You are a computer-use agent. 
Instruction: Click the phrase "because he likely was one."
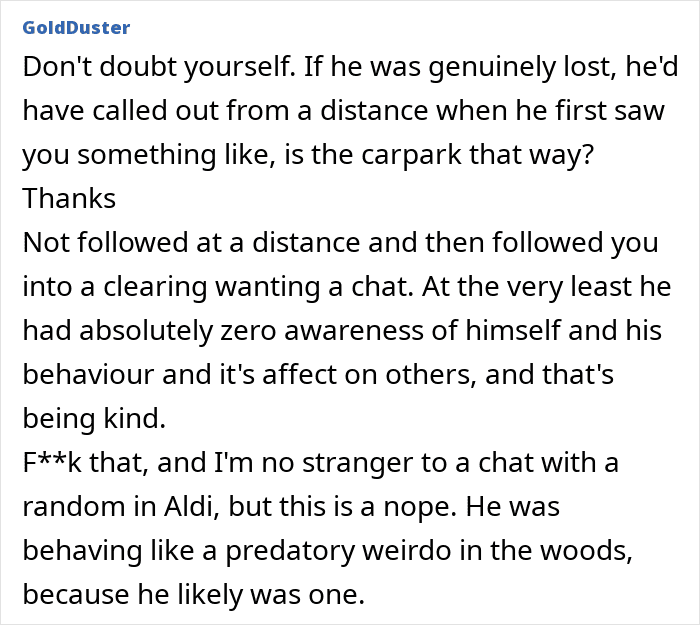pos(194,595)
